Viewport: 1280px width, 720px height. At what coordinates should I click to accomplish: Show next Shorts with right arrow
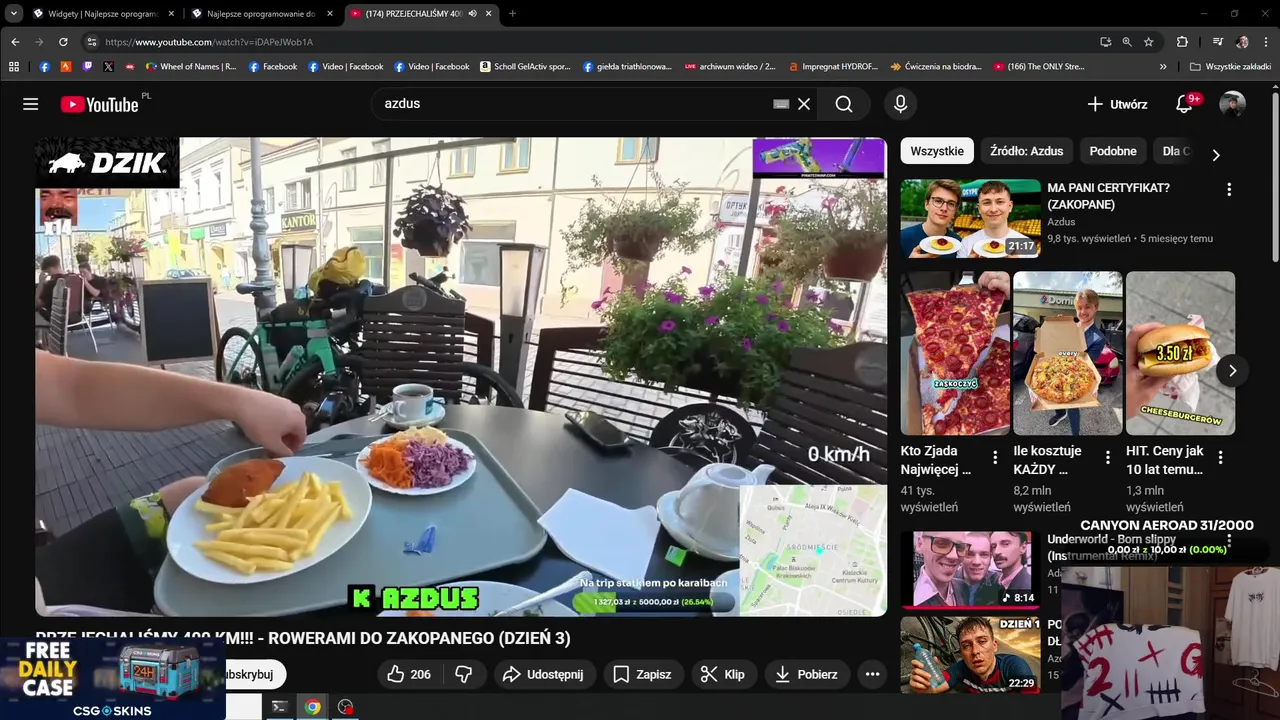click(1232, 370)
